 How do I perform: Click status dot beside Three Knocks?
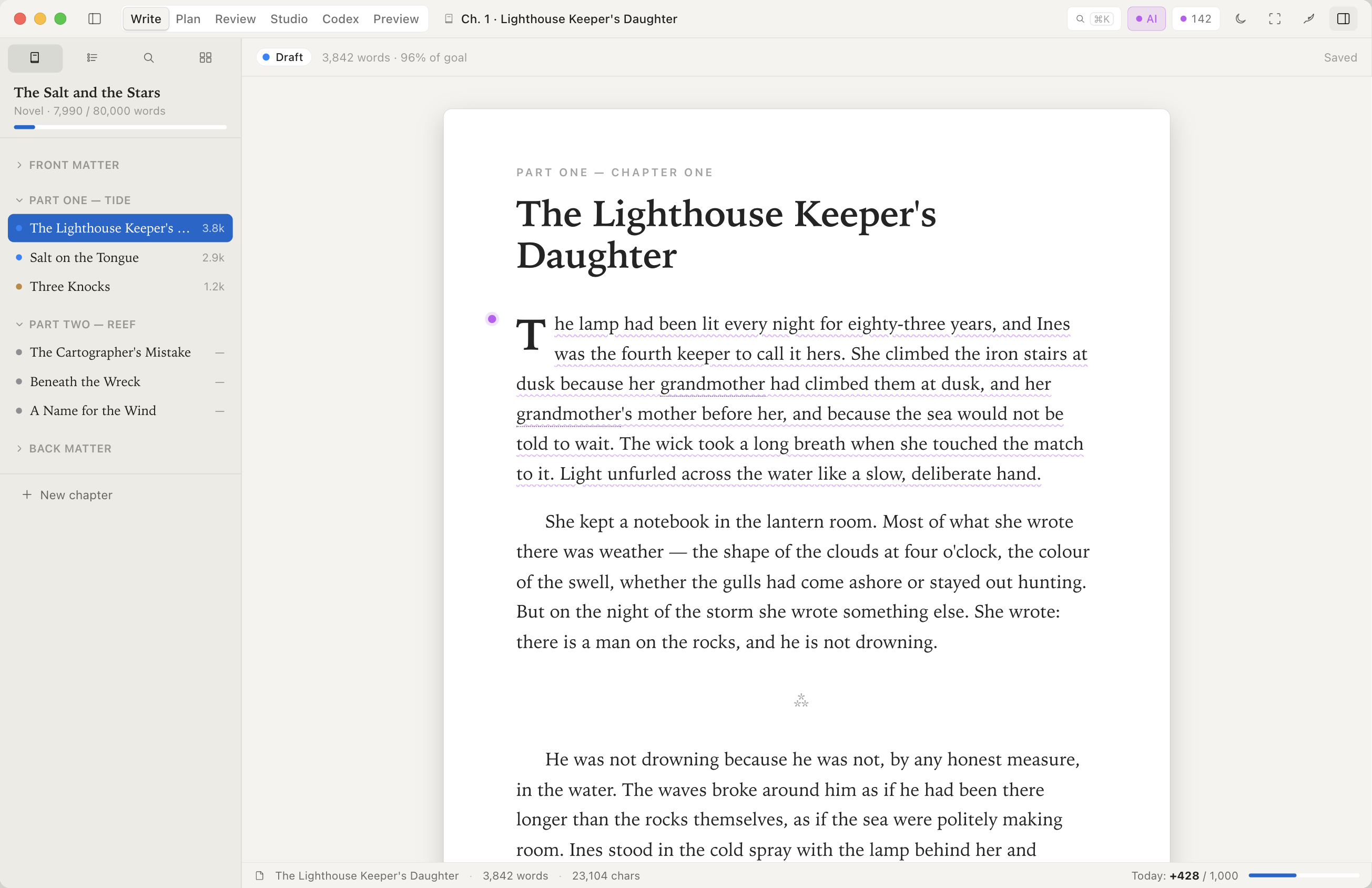pyautogui.click(x=19, y=287)
